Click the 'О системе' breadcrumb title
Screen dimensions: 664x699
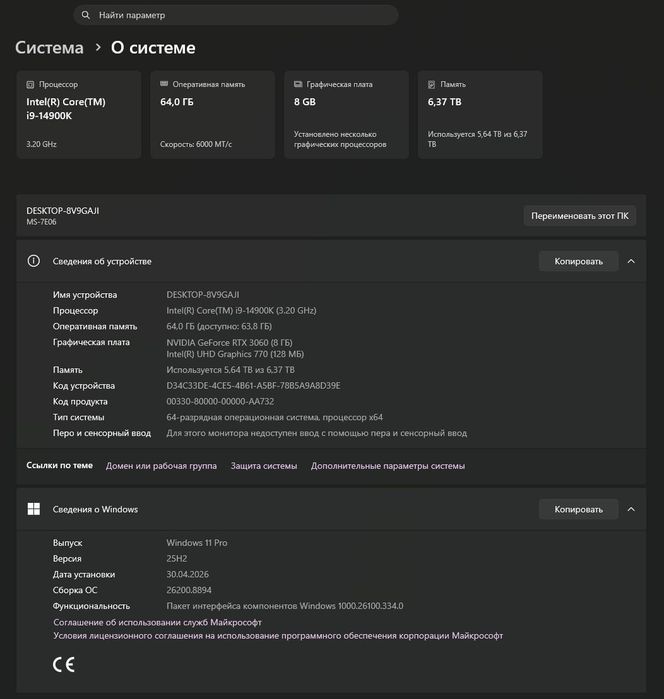click(153, 48)
